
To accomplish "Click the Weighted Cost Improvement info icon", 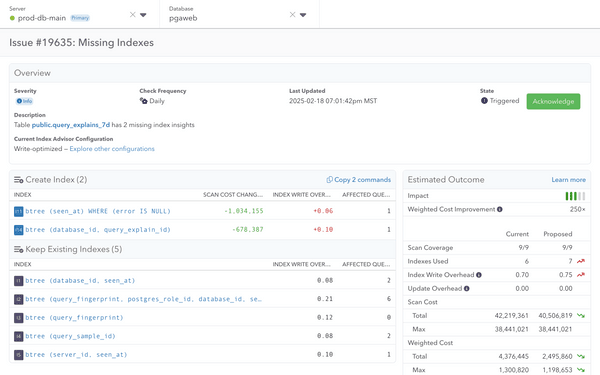I will [x=500, y=209].
